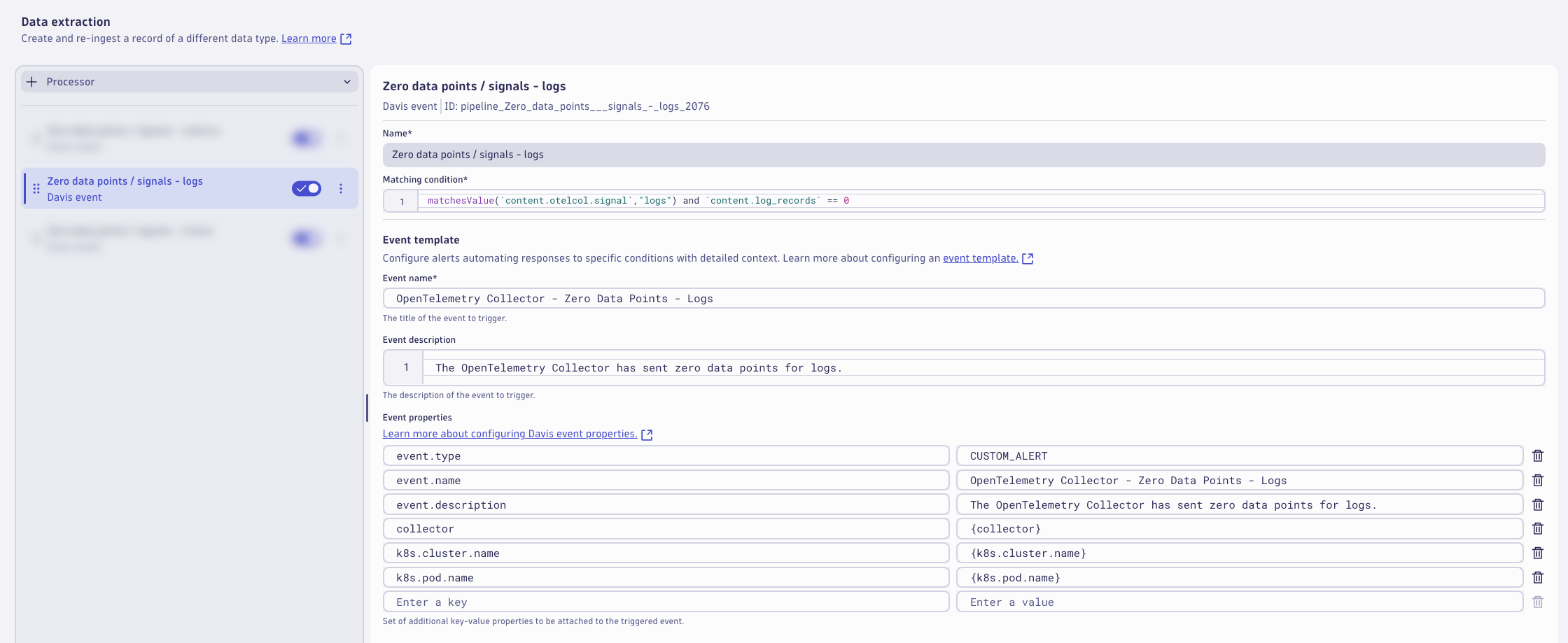
Task: Click the plus icon next to Processor
Action: pyautogui.click(x=31, y=82)
